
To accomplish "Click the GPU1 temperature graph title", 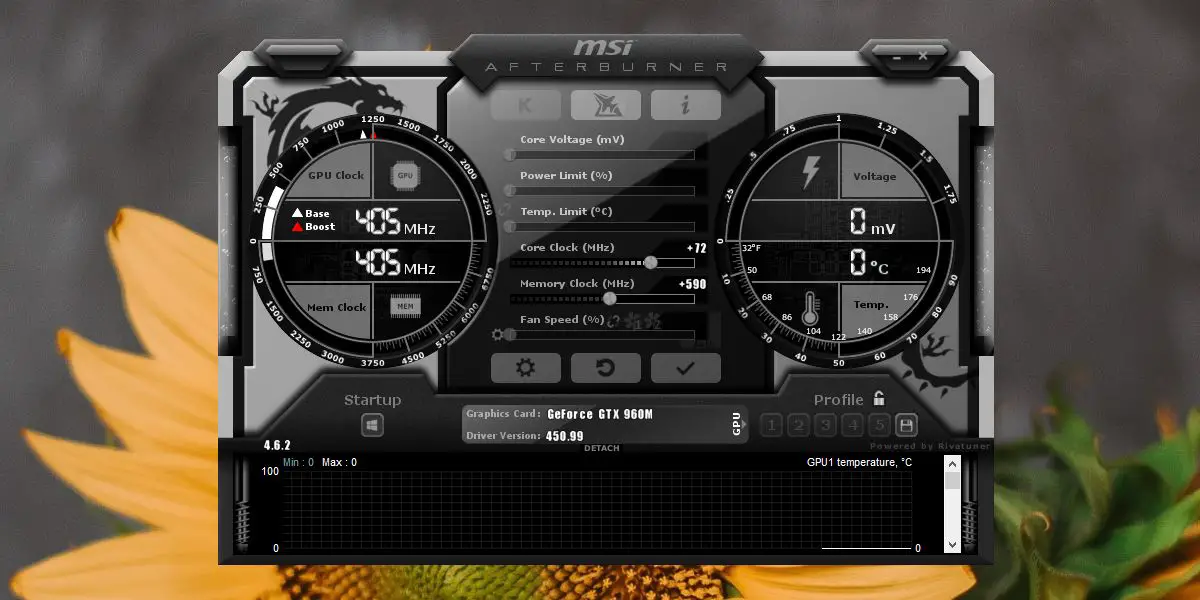I will [x=859, y=463].
